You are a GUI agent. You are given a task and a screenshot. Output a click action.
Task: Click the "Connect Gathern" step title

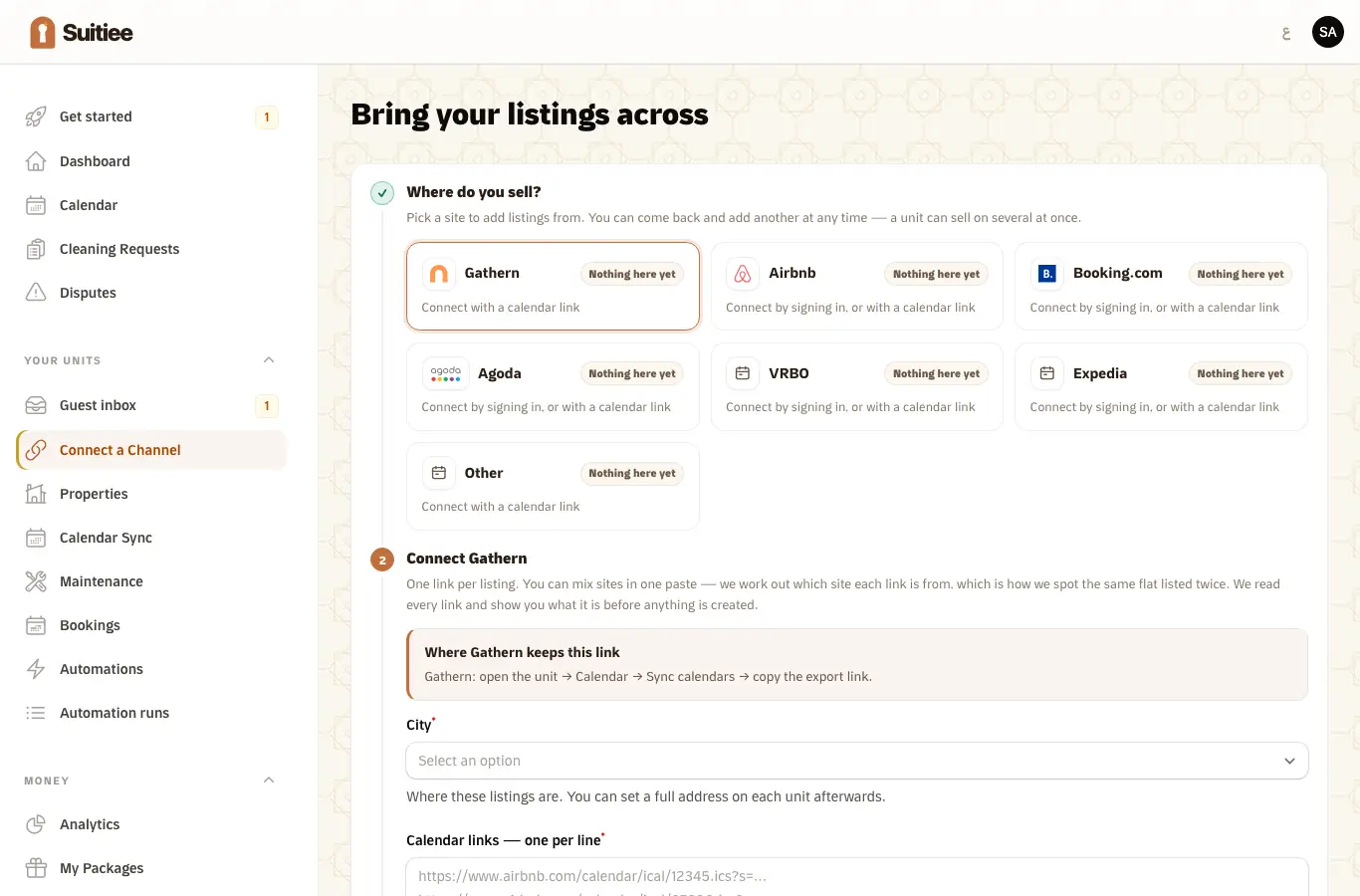[x=467, y=559]
